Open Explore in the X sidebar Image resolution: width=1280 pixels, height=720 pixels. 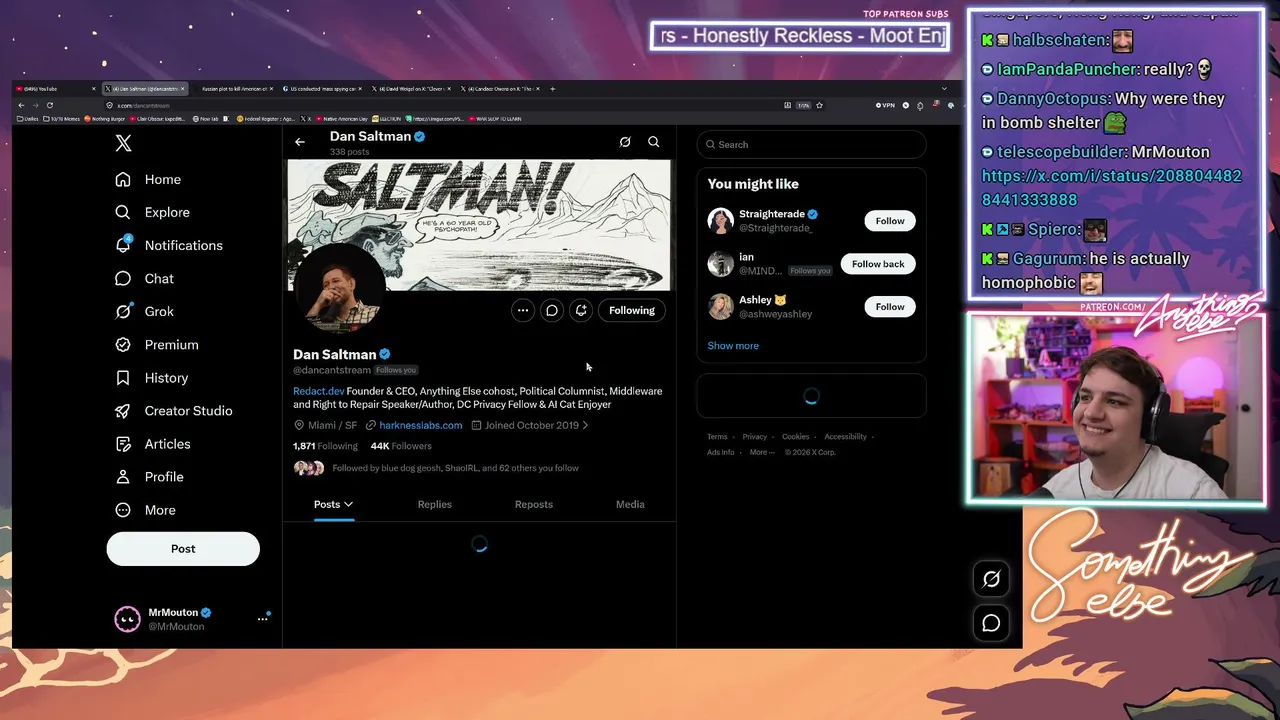152,212
